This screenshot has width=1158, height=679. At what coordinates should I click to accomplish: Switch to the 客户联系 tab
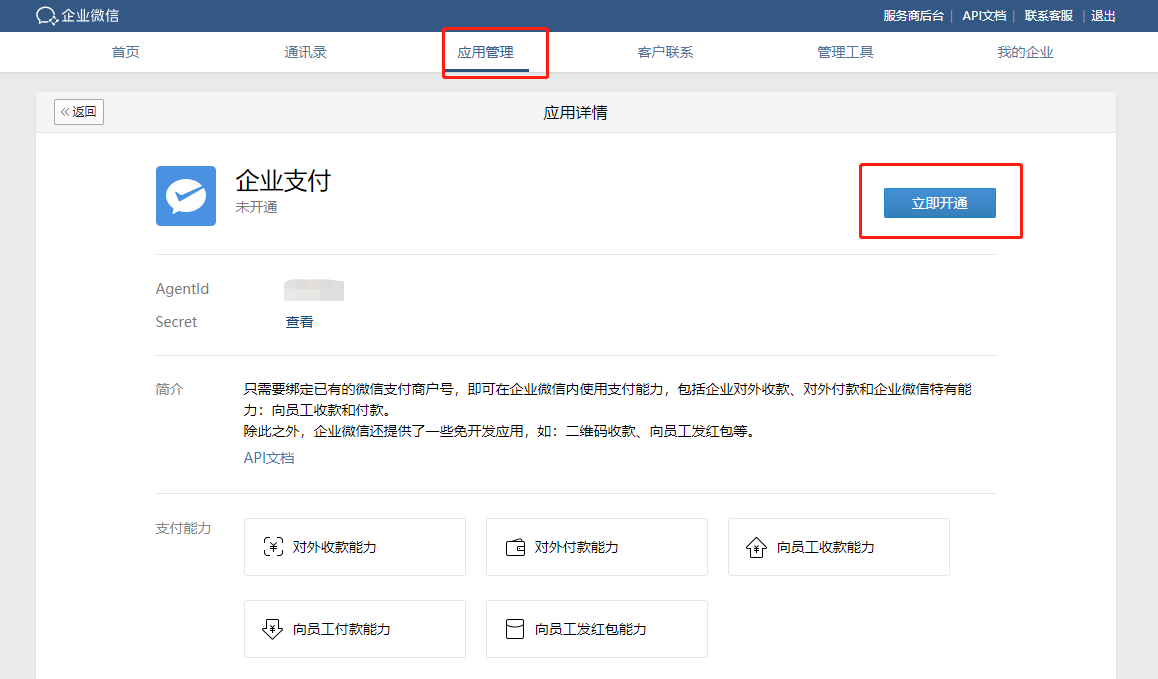[x=665, y=52]
